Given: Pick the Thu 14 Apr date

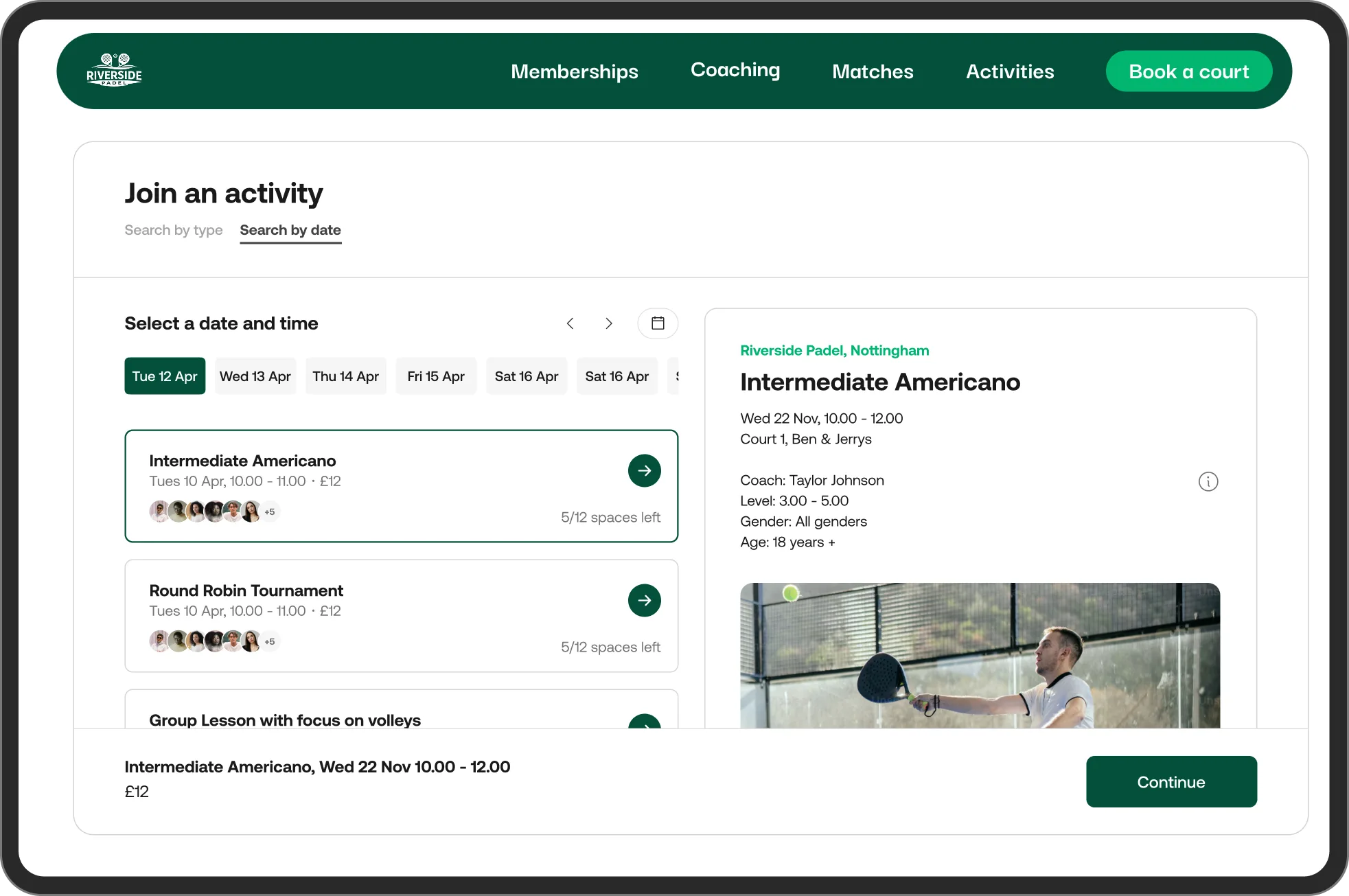Looking at the screenshot, I should [345, 376].
